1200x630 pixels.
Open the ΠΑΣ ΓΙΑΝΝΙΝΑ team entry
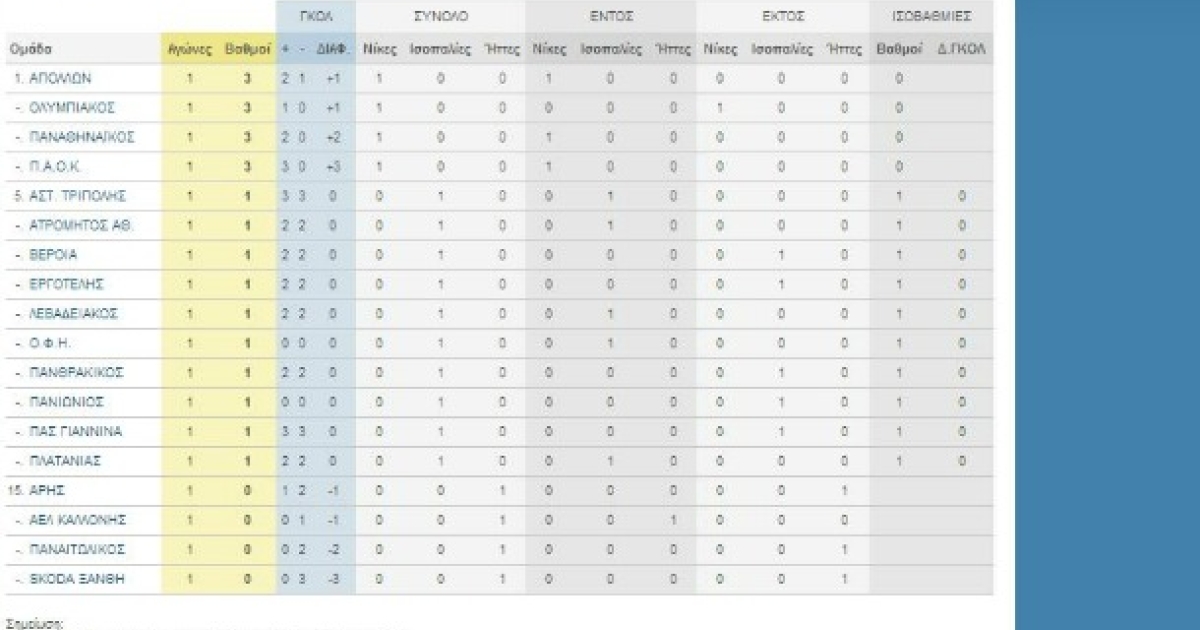(x=76, y=432)
